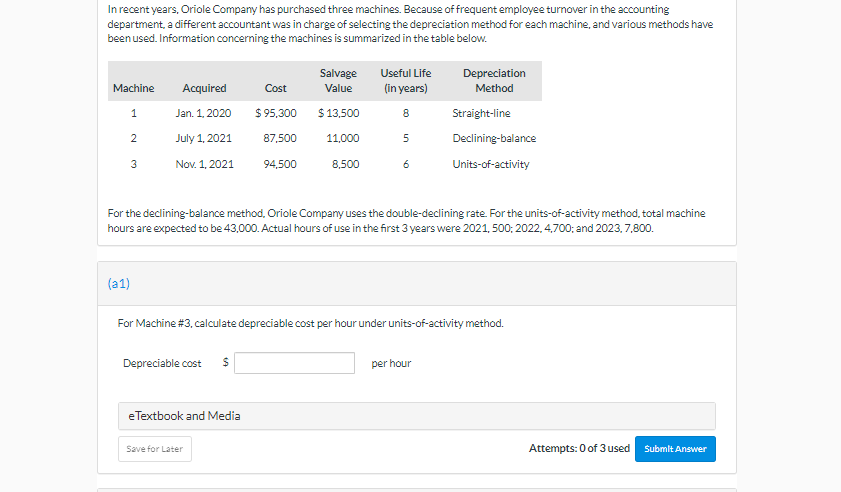
Task: Click the 11,000 salvage value cell
Action: click(x=343, y=138)
